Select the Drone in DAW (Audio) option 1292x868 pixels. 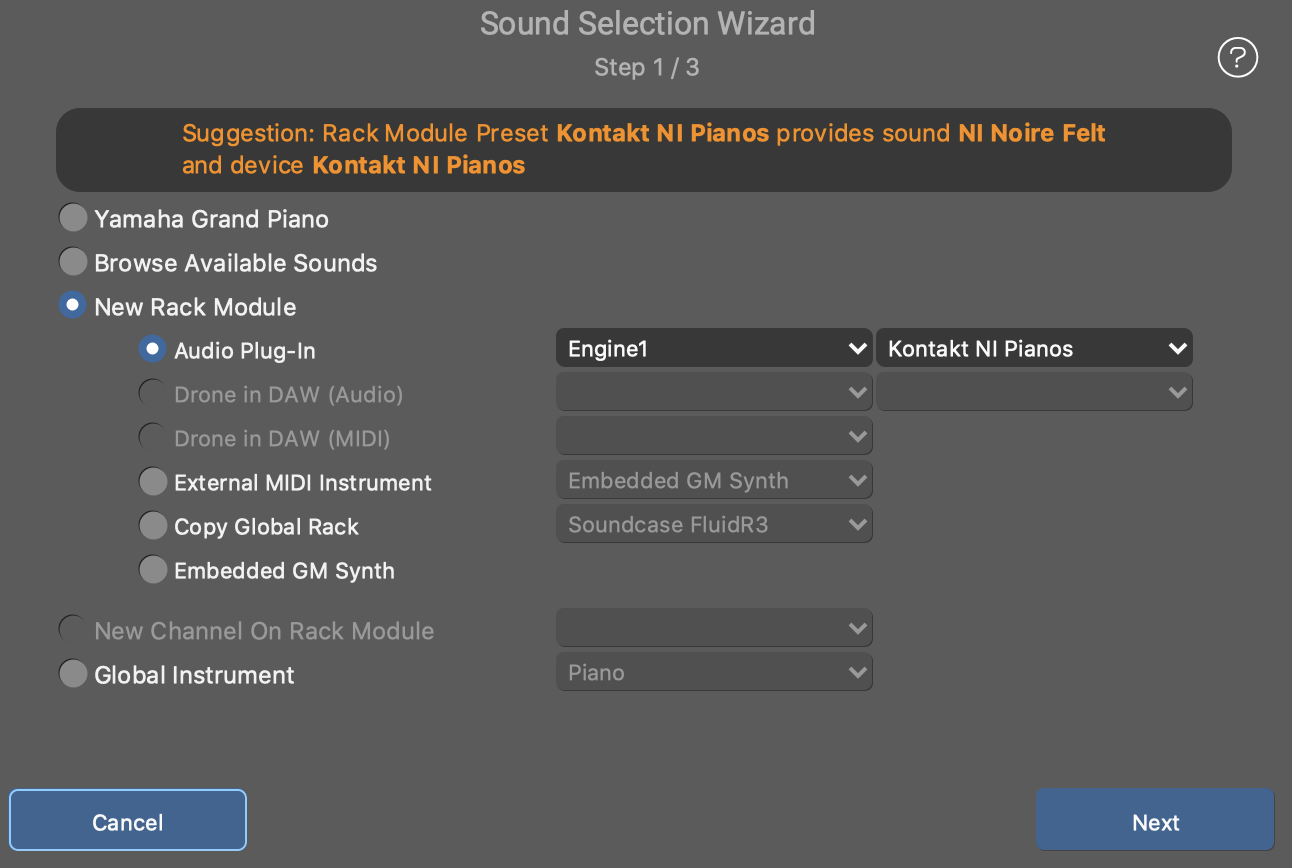pyautogui.click(x=153, y=394)
